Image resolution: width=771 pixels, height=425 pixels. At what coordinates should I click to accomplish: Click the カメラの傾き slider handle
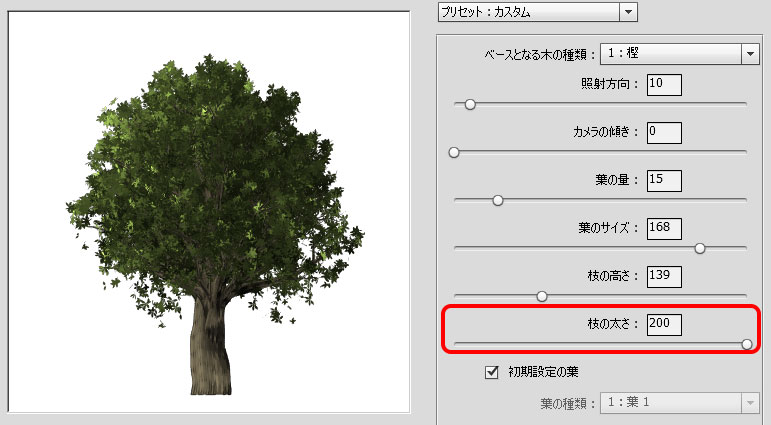point(454,152)
